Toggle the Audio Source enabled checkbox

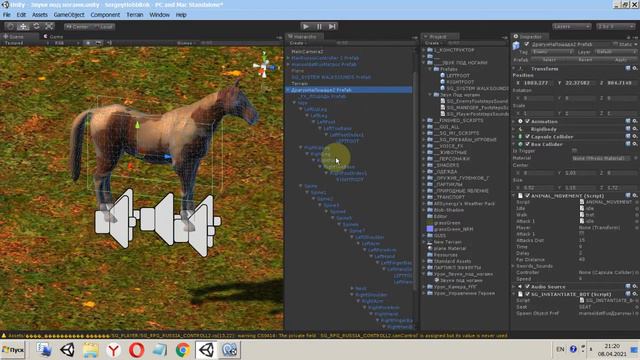[x=527, y=287]
